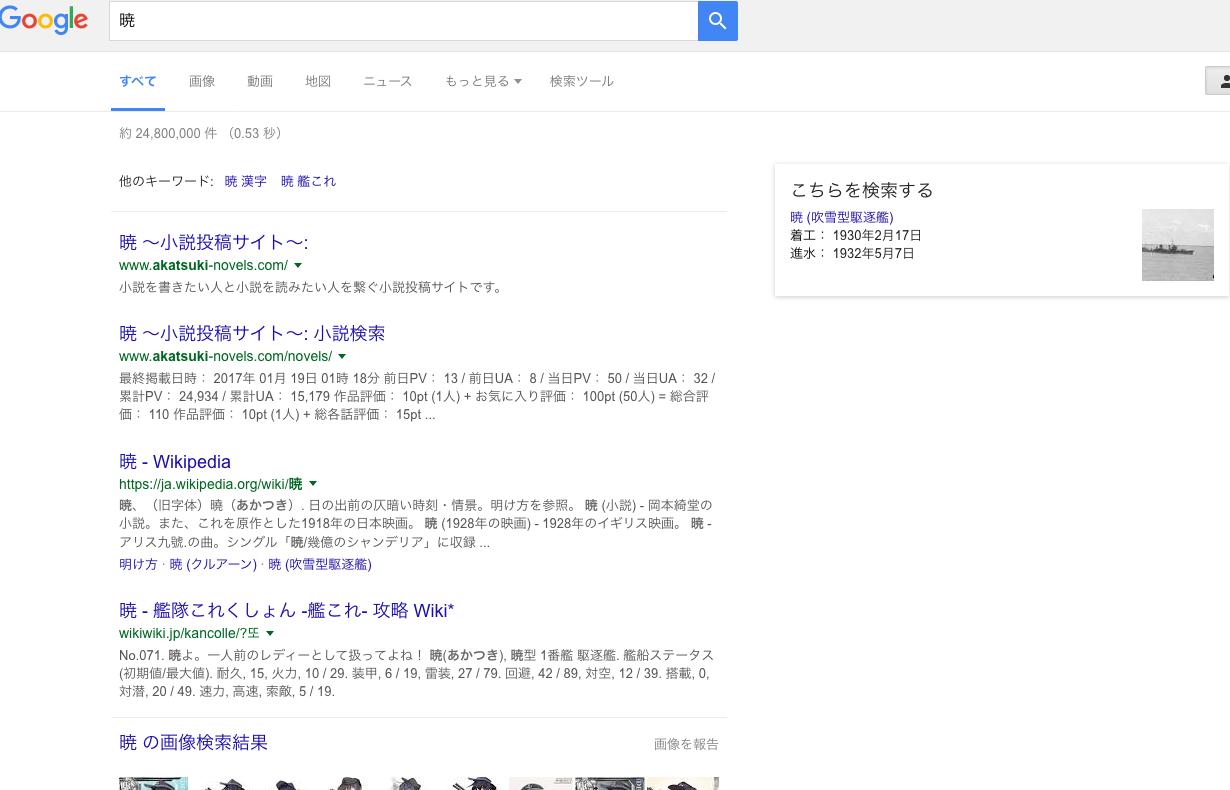Follow the 暁 (吹雪型駆逐艦) sitelink under Wikipedia
This screenshot has height=790, width=1230.
[x=320, y=564]
